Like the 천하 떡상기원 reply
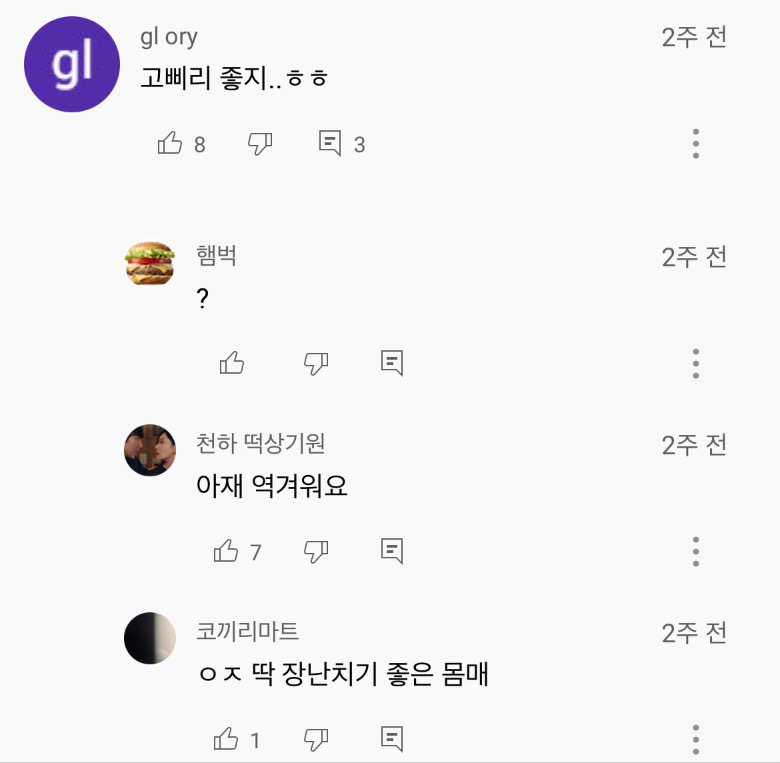 [x=227, y=551]
